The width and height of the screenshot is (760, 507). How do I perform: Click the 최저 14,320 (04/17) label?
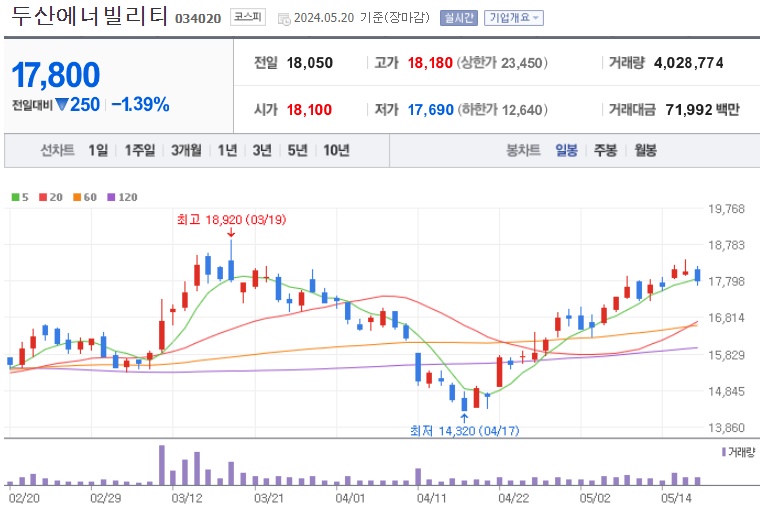pyautogui.click(x=464, y=430)
